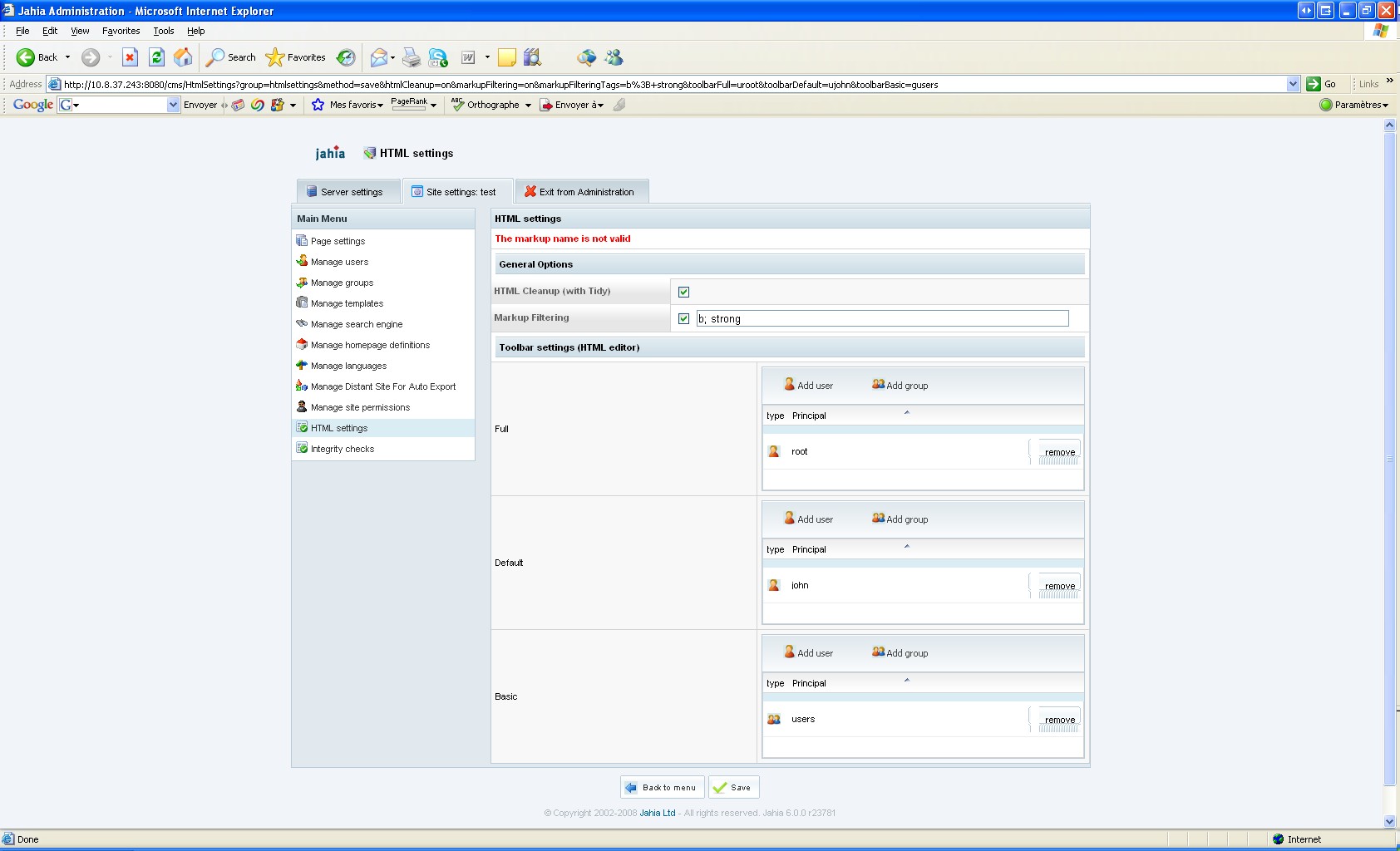Click the Stop loading icon
This screenshot has width=1400, height=851.
coord(130,57)
